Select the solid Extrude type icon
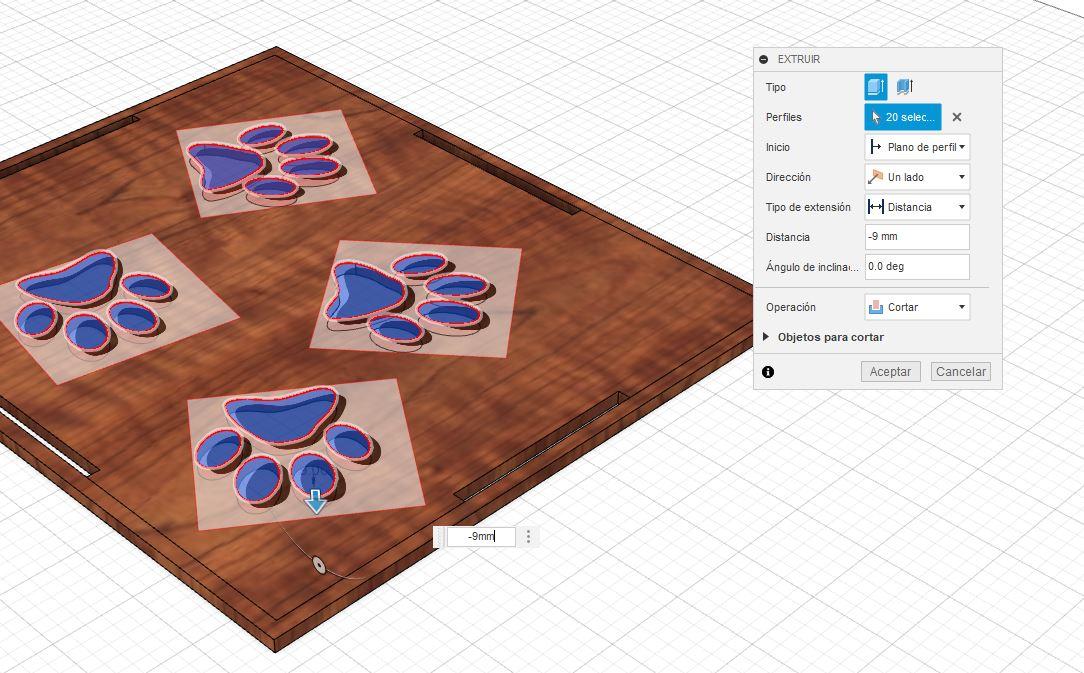Screen dimensions: 1084x673 tap(875, 87)
